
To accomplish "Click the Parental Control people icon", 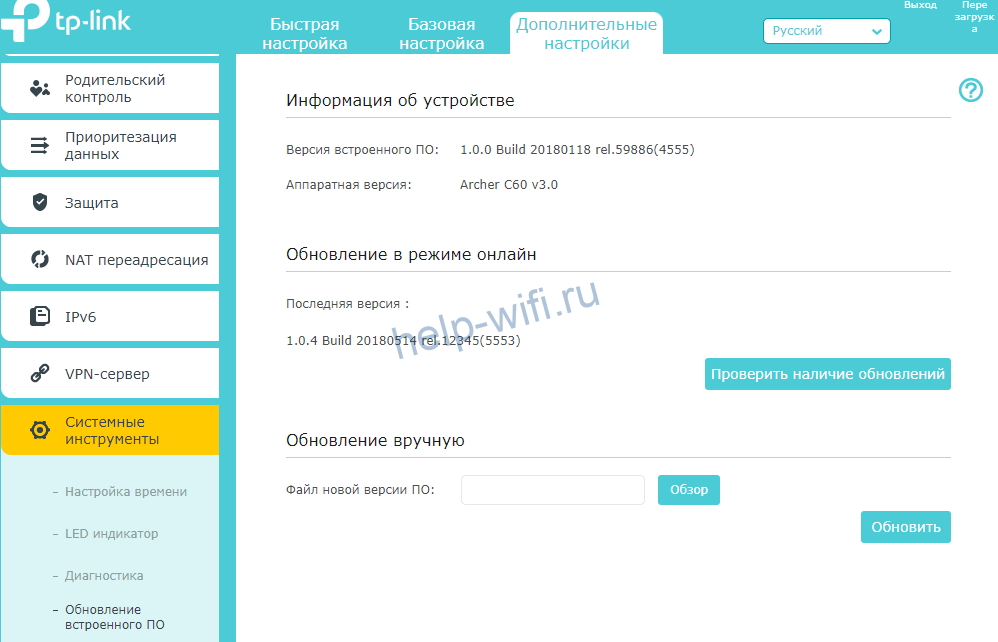I will tap(40, 89).
